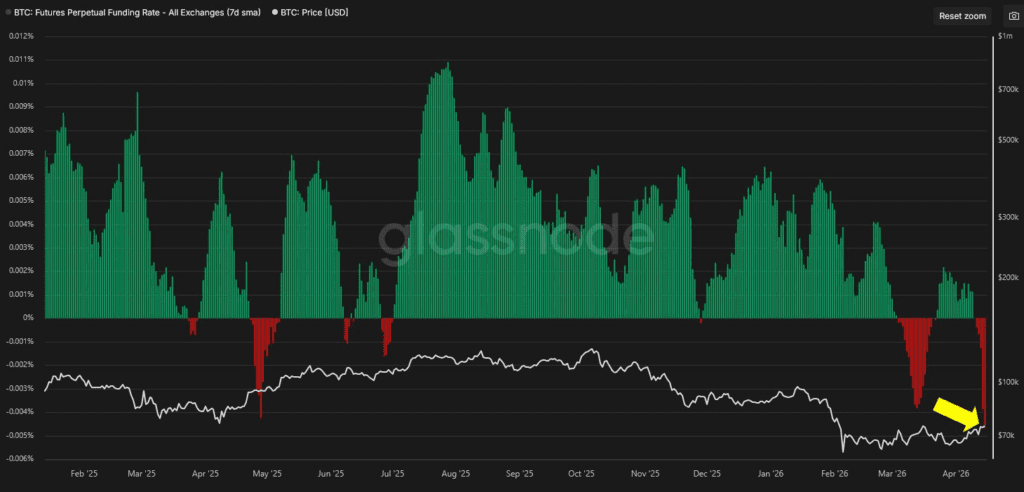Click the -0.006% left axis label
Viewport: 1024px width, 492px height.
(x=20, y=459)
